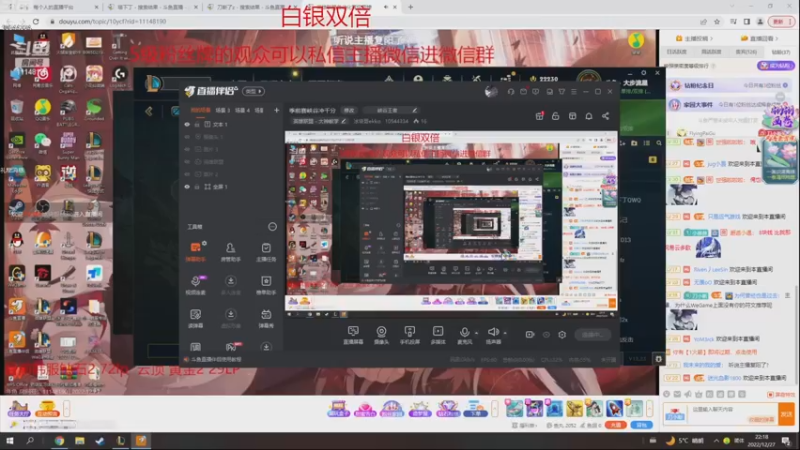This screenshot has height=450, width=800.
Task: Open the 主播任务 tool
Action: [266, 252]
